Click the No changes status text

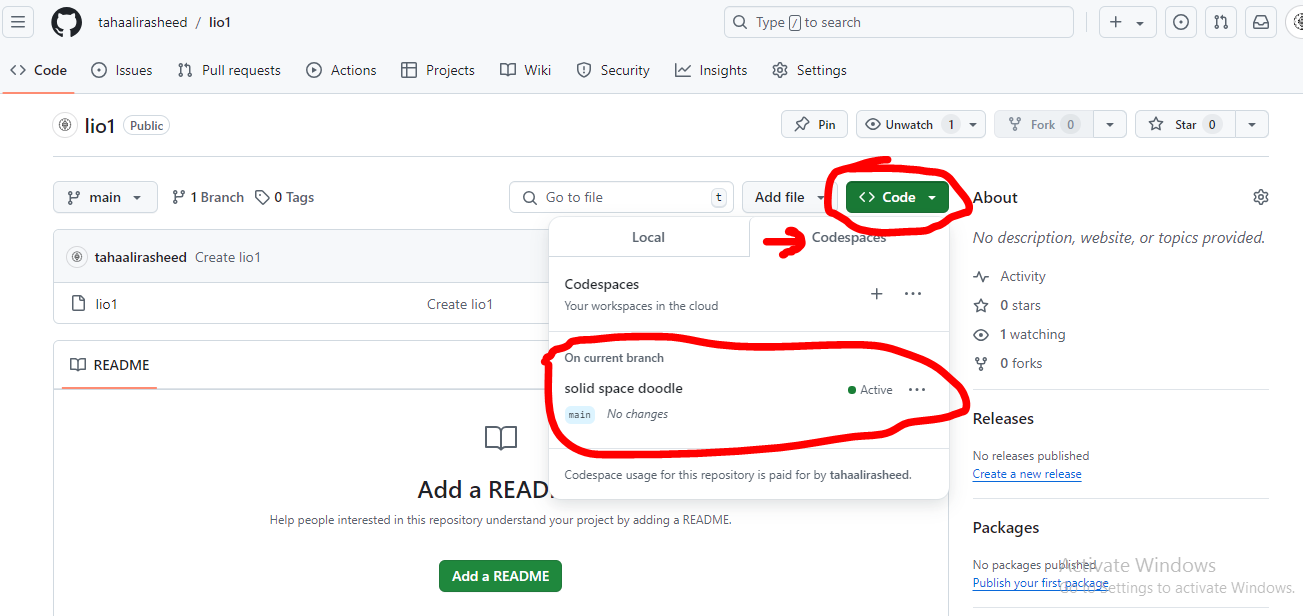pos(637,414)
